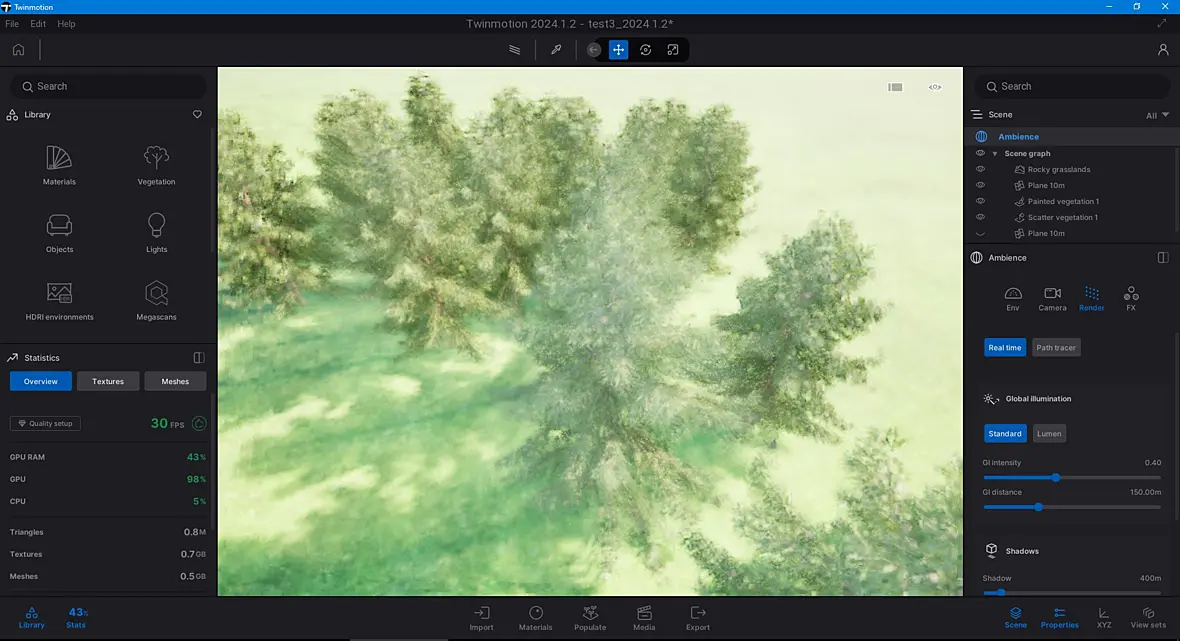Switch to the Textures statistics tab
Viewport: 1180px width, 641px height.
click(108, 381)
